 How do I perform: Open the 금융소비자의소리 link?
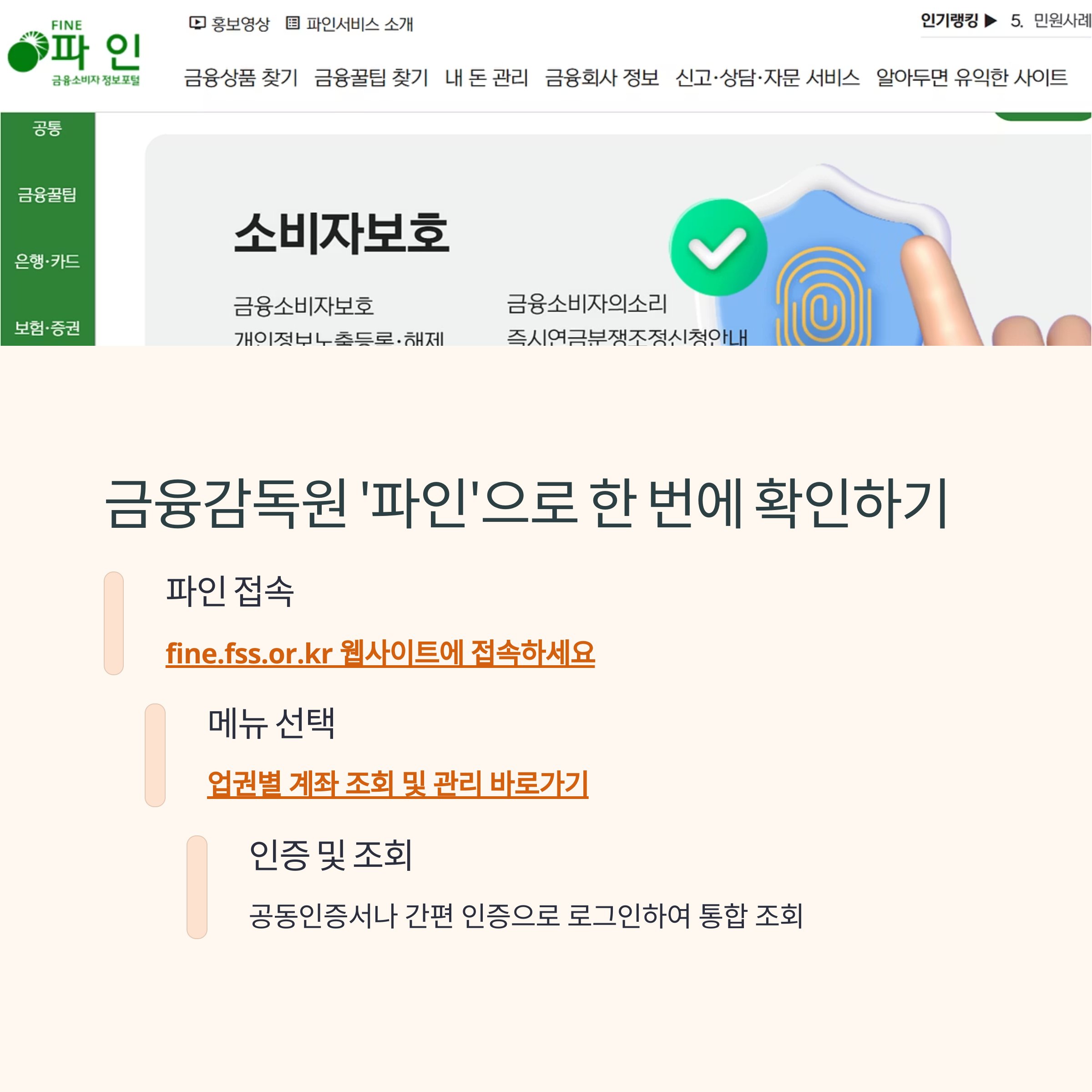click(x=586, y=304)
